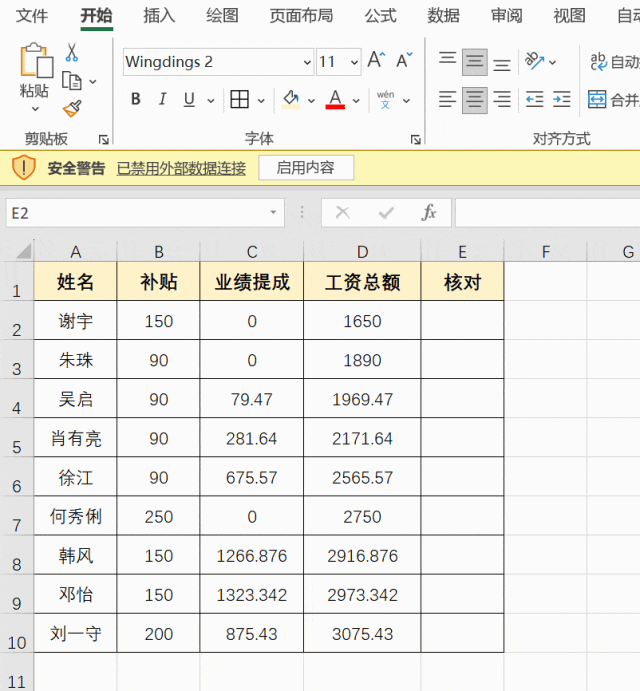This screenshot has width=640, height=691.
Task: Switch to the 插入 tab
Action: tap(159, 16)
